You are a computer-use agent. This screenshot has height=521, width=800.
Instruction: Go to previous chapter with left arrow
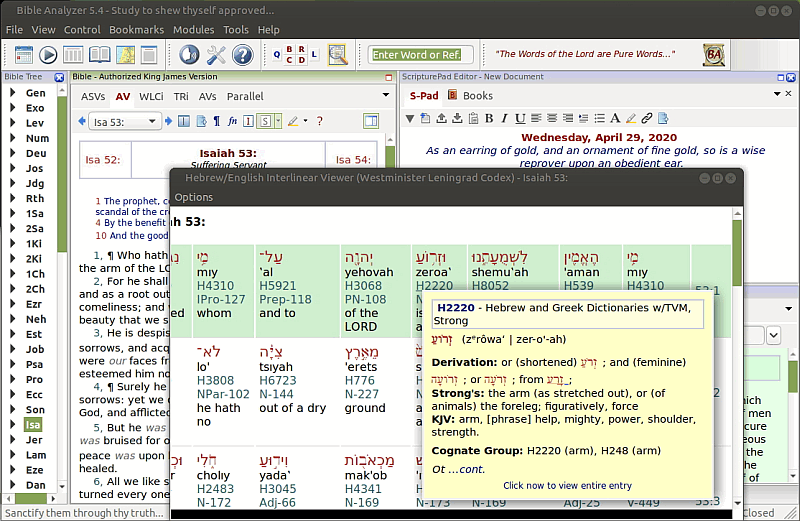[82, 121]
